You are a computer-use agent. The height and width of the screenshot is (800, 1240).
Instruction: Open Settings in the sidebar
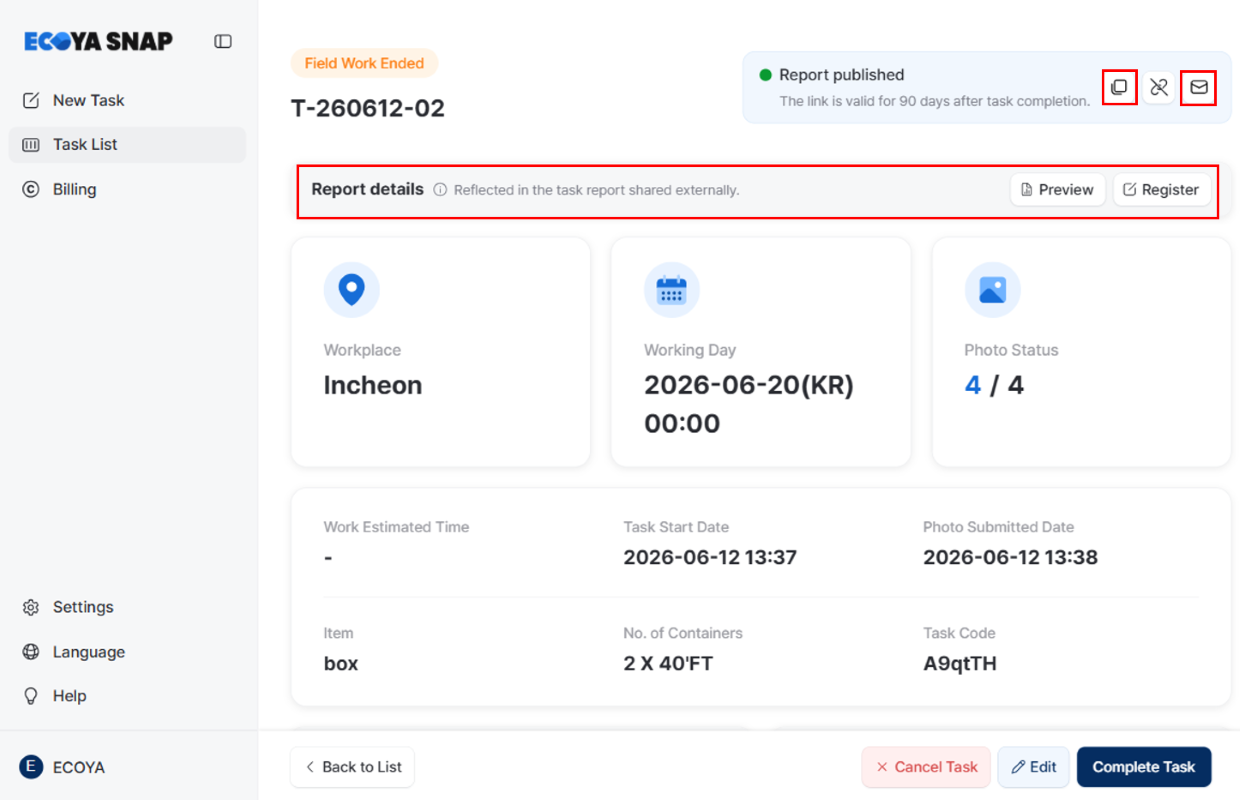click(x=127, y=607)
